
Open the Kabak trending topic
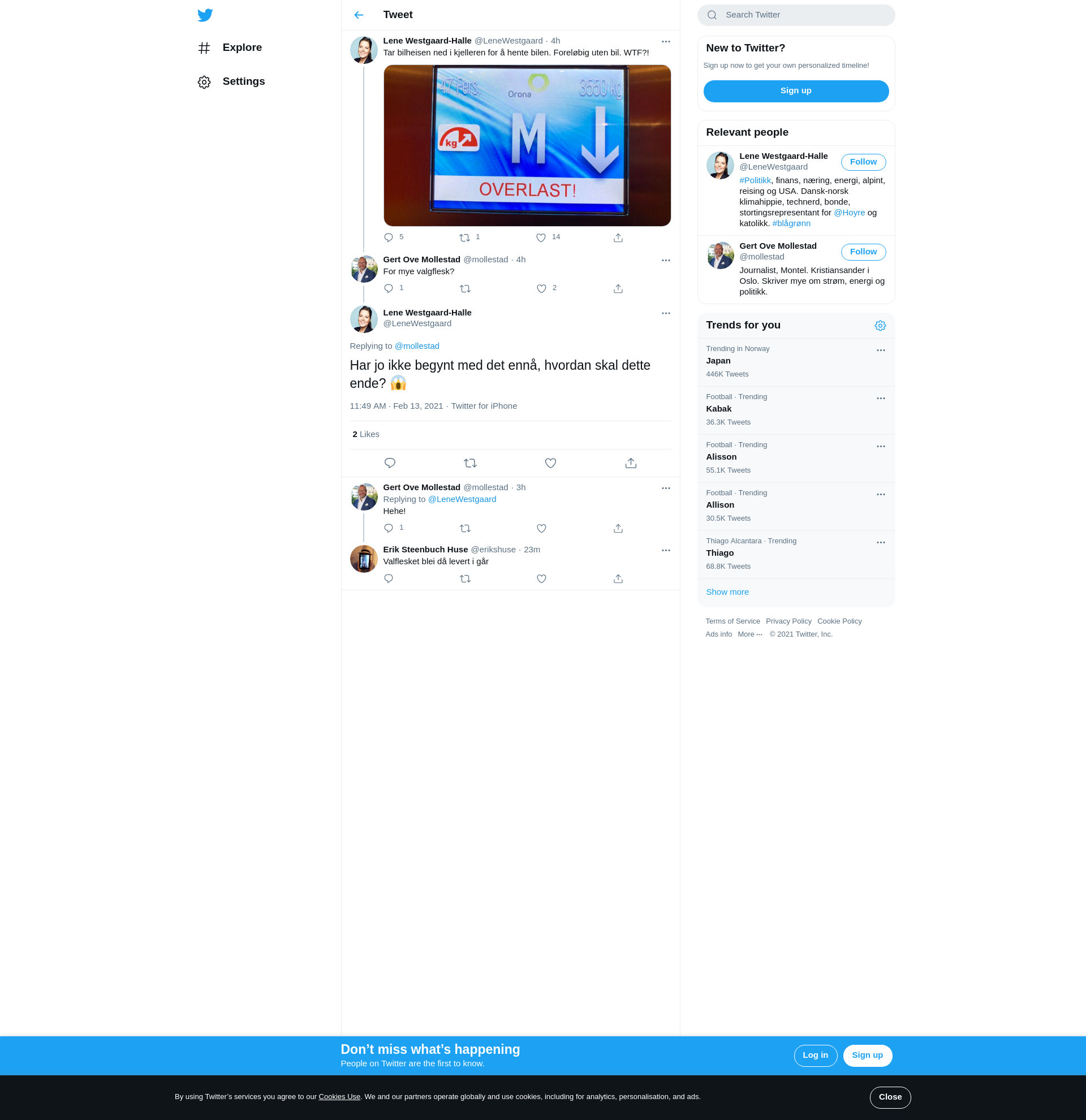(796, 410)
